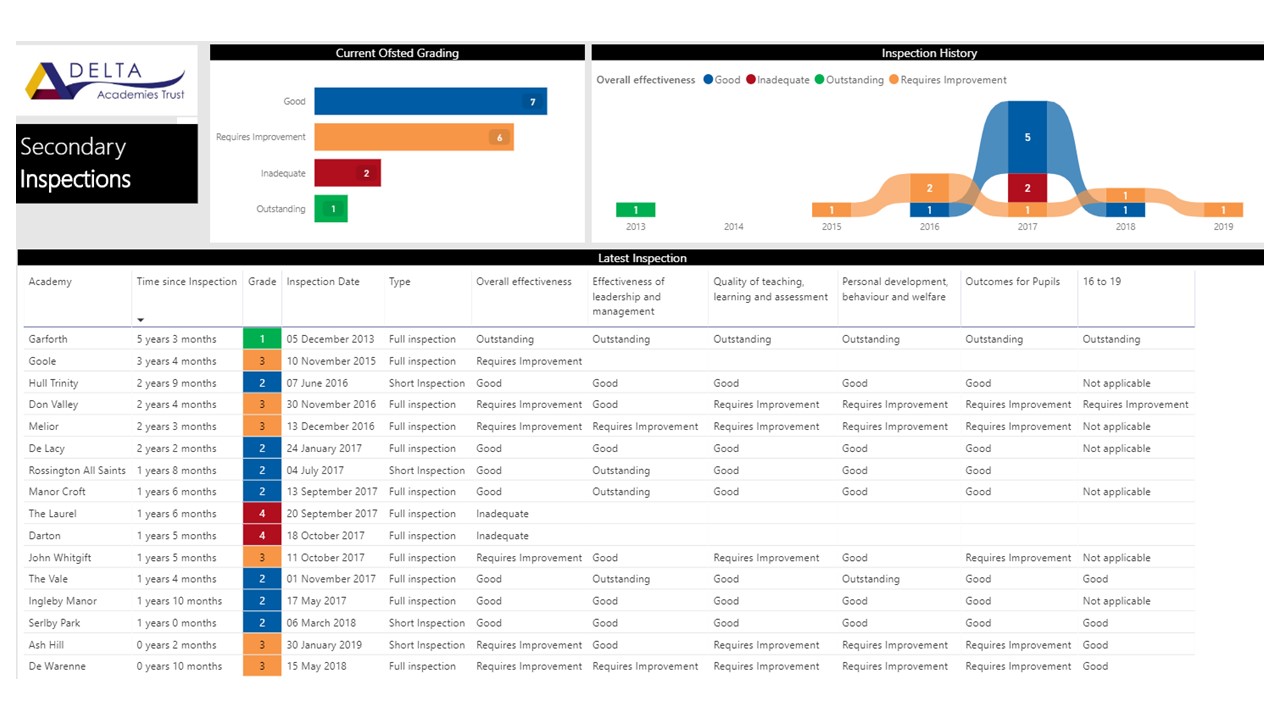Viewport: 1280px width, 720px height.
Task: Select the Good bar in Current Ofsted Grading
Action: 430,101
